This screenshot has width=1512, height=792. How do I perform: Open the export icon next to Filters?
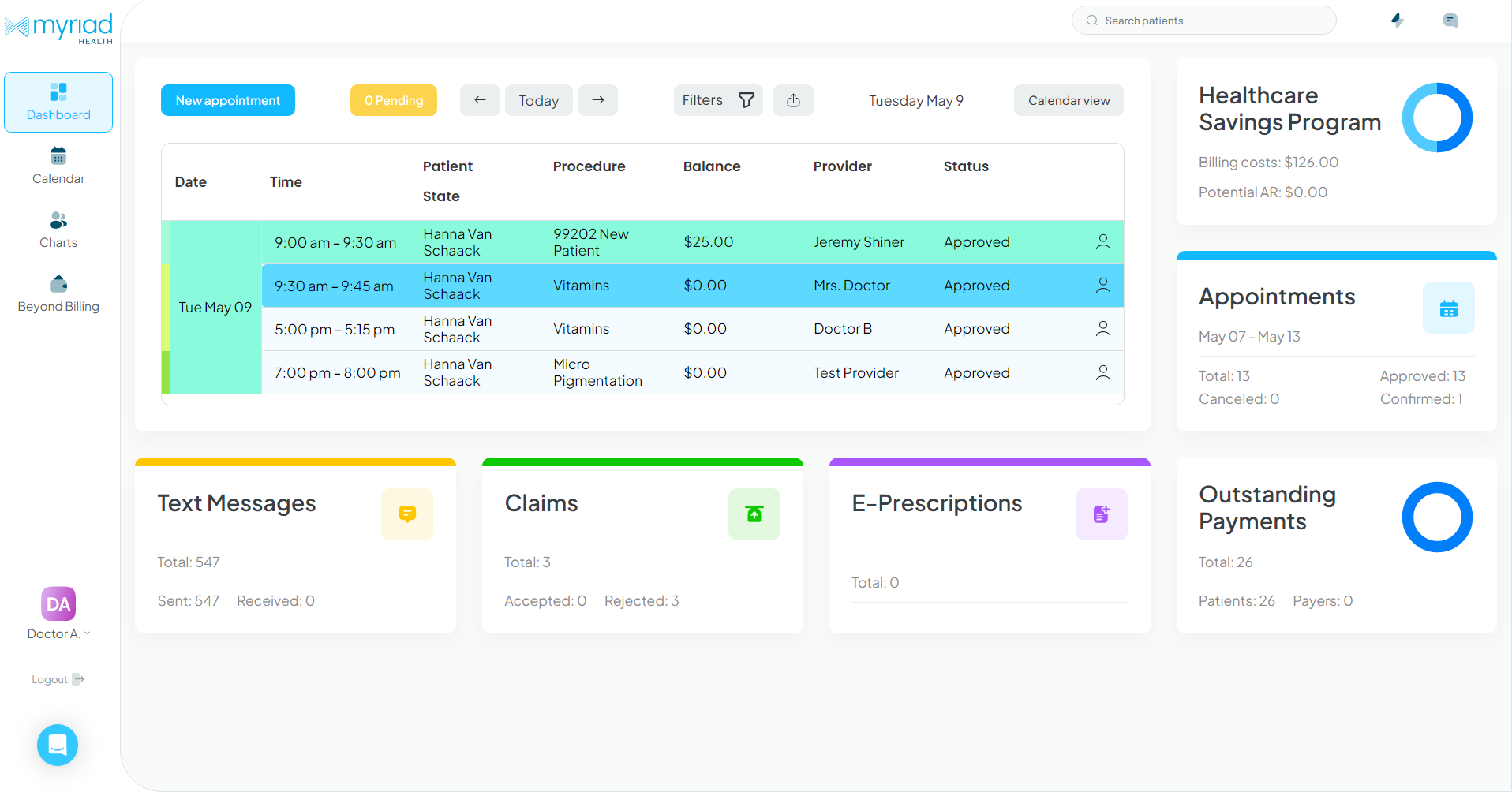(793, 100)
